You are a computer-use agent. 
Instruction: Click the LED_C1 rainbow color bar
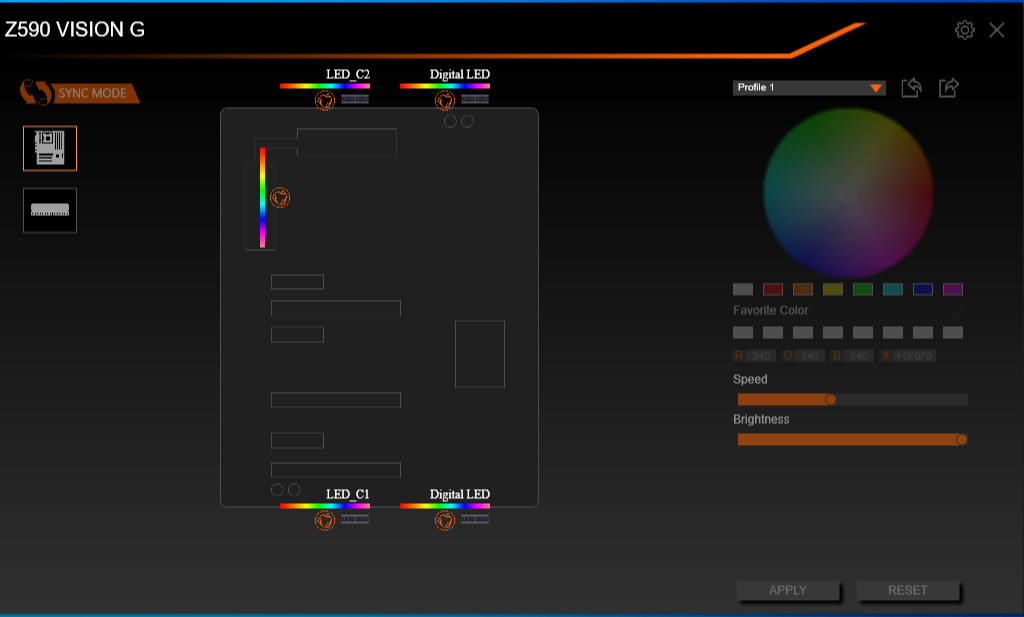click(325, 505)
